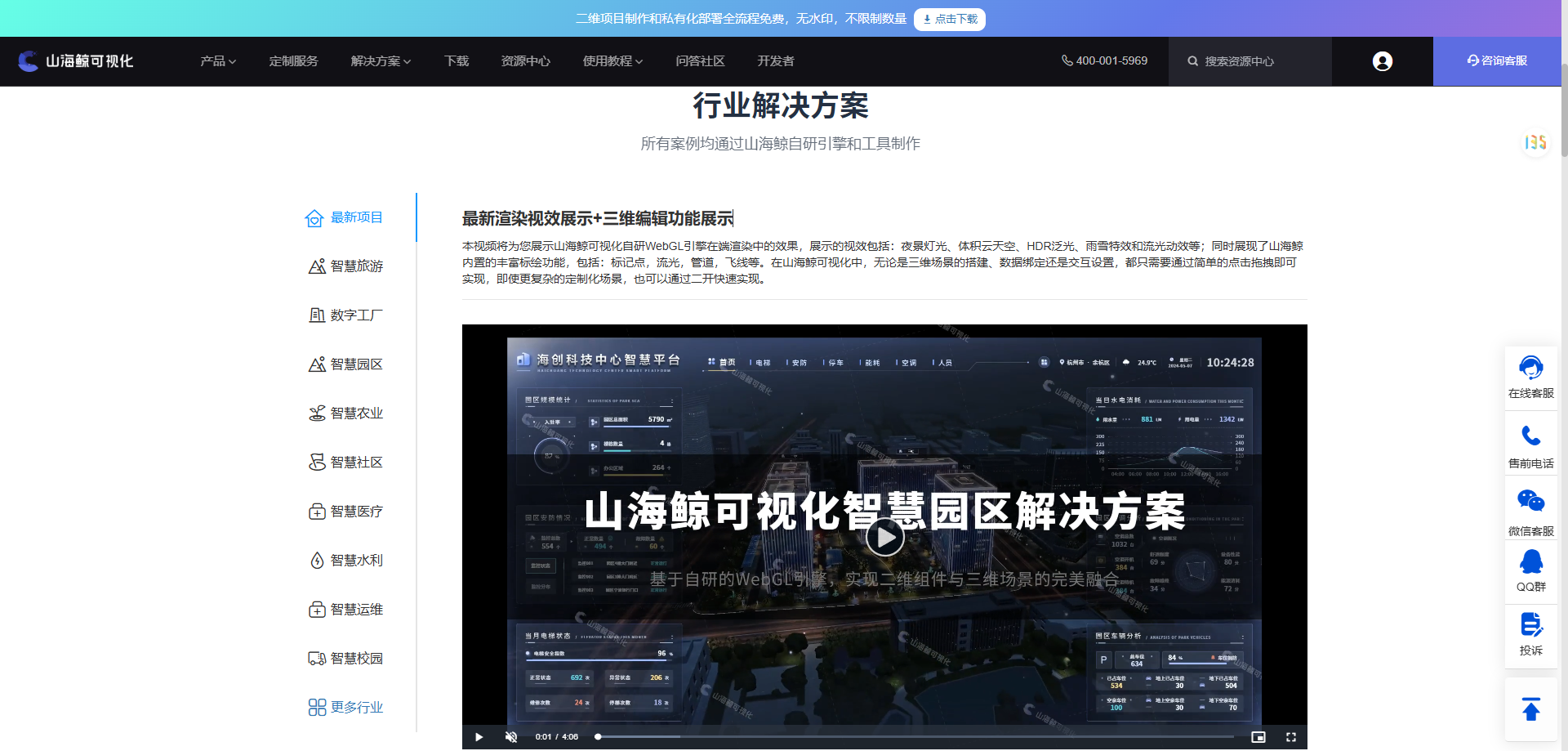The height and width of the screenshot is (751, 1568).
Task: Click the 咨询客服 button
Action: tap(1497, 61)
